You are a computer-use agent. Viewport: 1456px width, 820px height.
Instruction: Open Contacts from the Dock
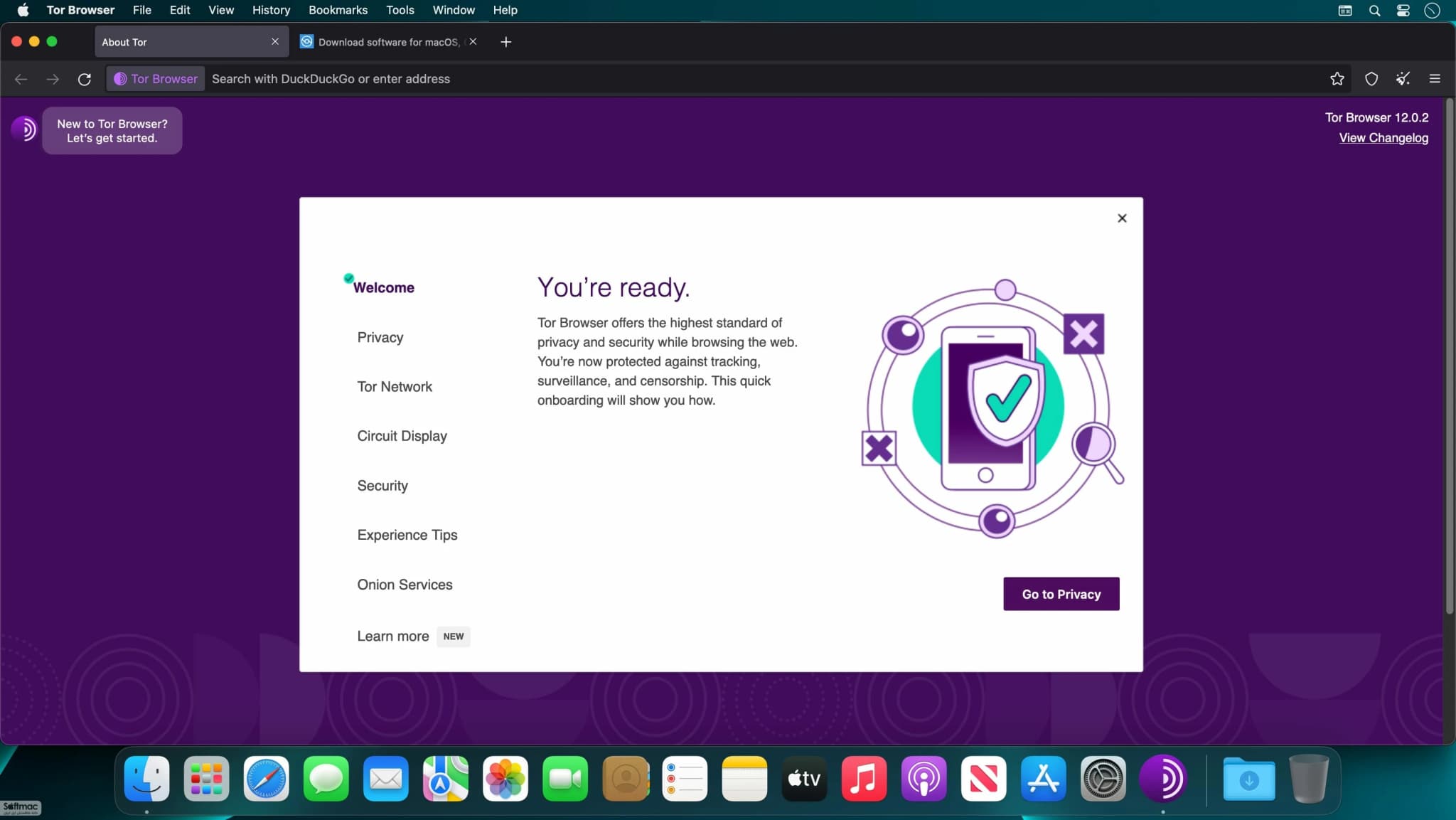pos(626,779)
